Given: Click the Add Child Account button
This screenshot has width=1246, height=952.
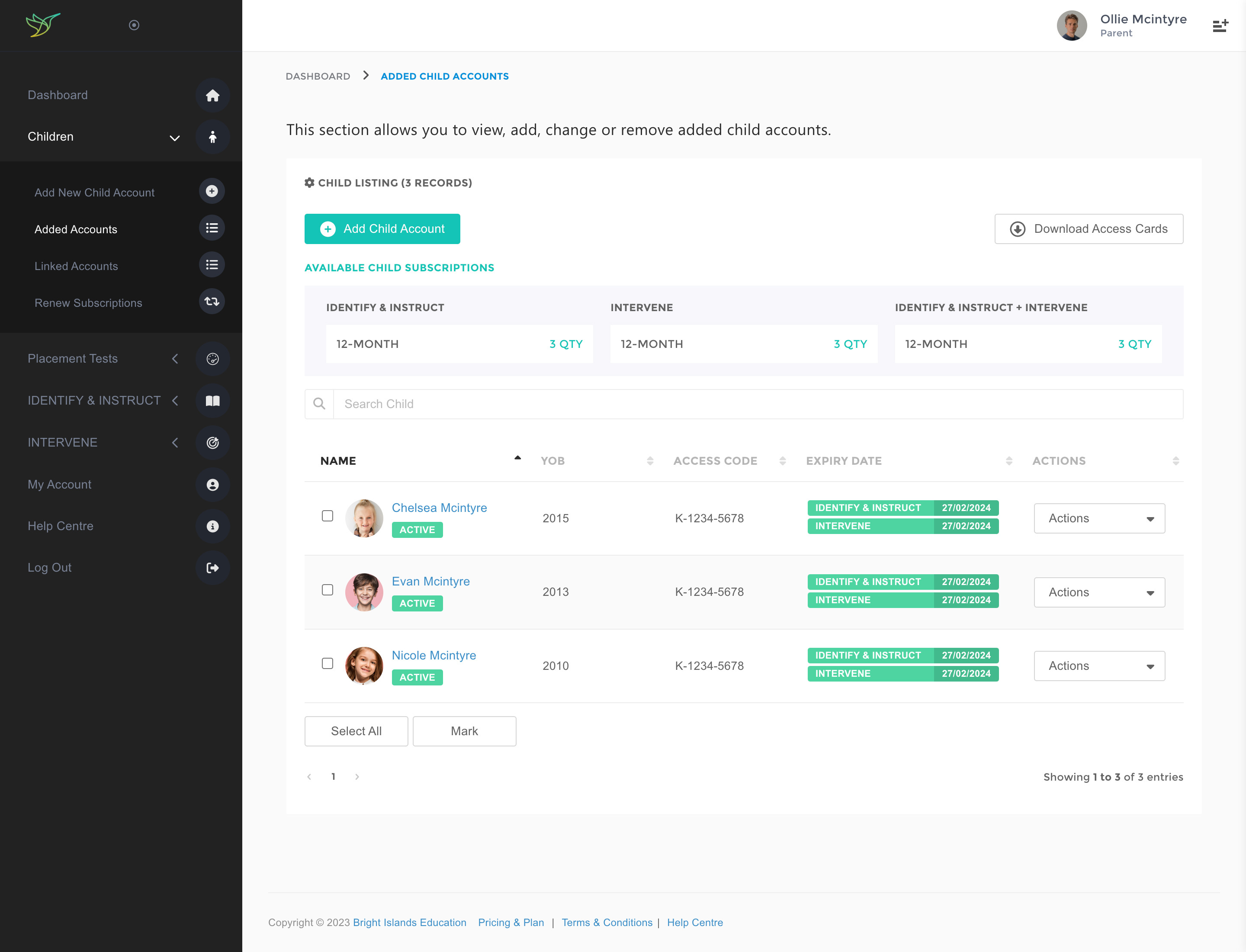Looking at the screenshot, I should pyautogui.click(x=382, y=229).
